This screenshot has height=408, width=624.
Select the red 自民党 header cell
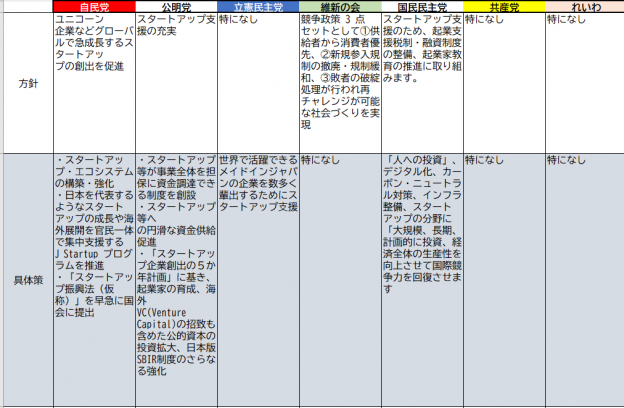pyautogui.click(x=93, y=7)
